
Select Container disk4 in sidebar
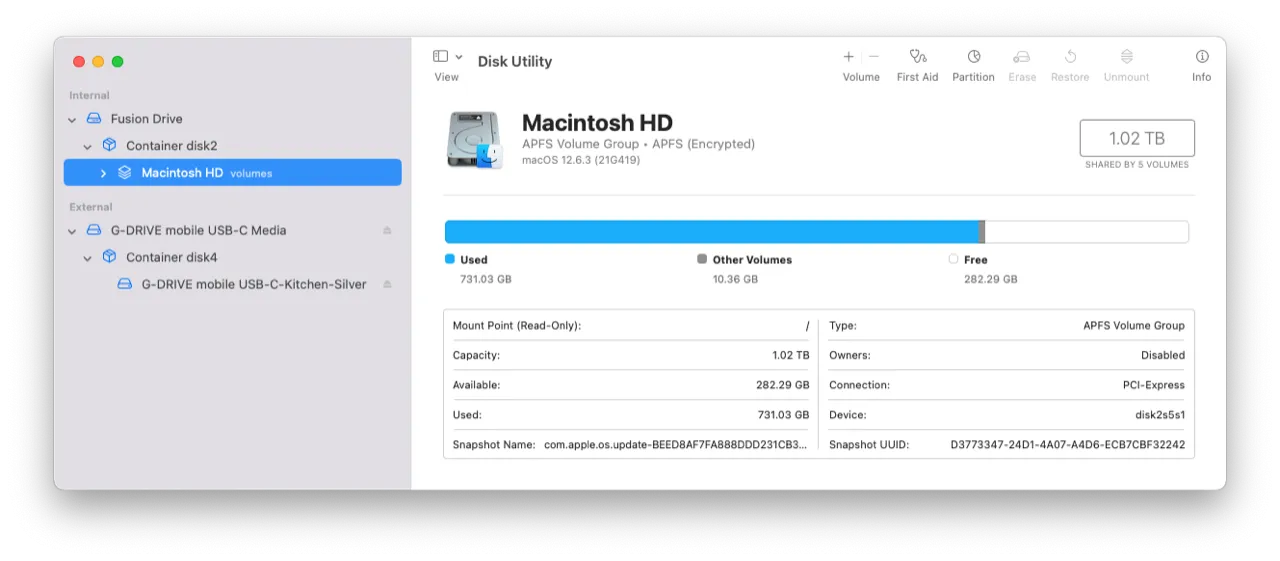pos(171,257)
